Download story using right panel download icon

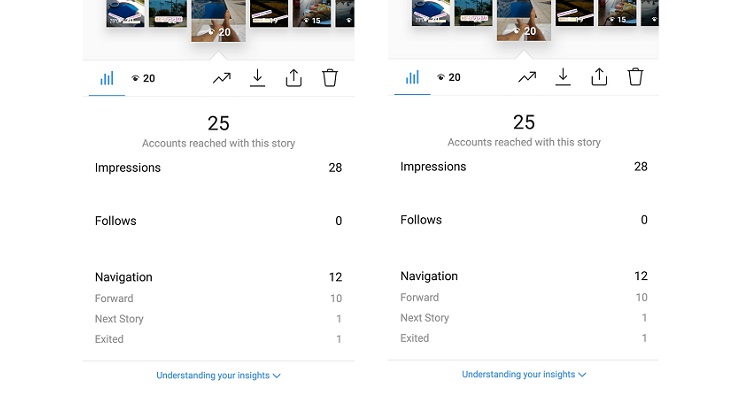[x=563, y=76]
